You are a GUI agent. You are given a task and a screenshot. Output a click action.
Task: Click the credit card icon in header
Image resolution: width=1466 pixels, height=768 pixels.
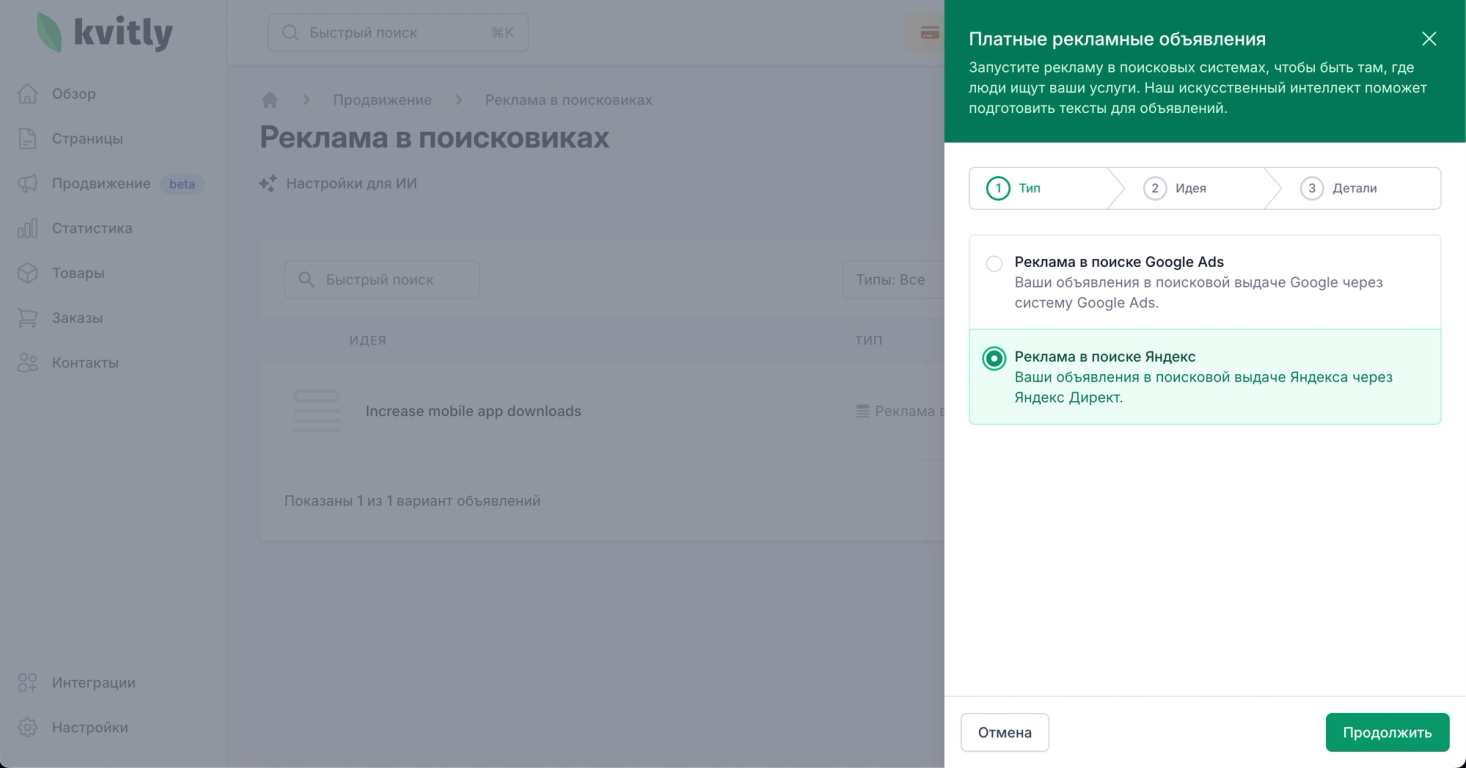tap(929, 33)
